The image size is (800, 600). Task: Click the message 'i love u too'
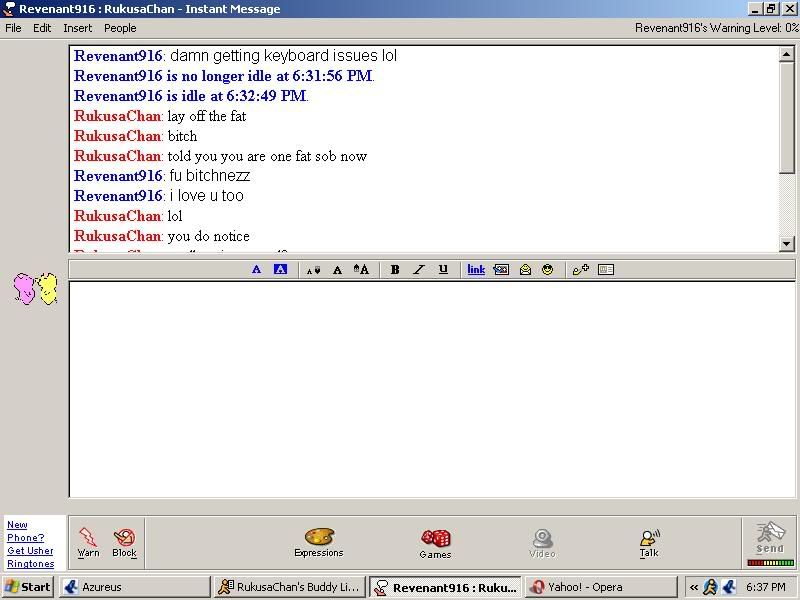pyautogui.click(x=207, y=196)
